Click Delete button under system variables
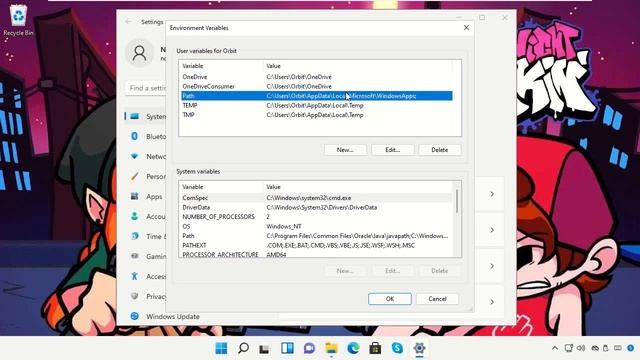 tap(440, 271)
